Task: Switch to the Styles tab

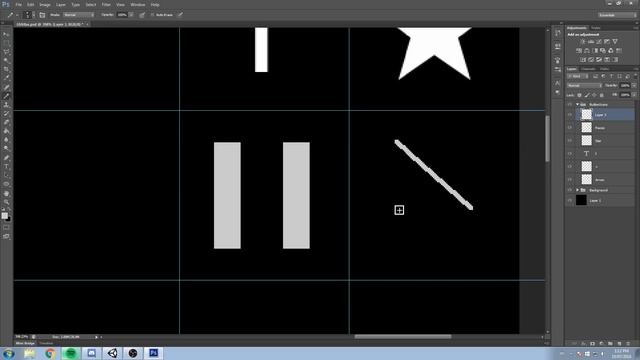Action: 596,28
